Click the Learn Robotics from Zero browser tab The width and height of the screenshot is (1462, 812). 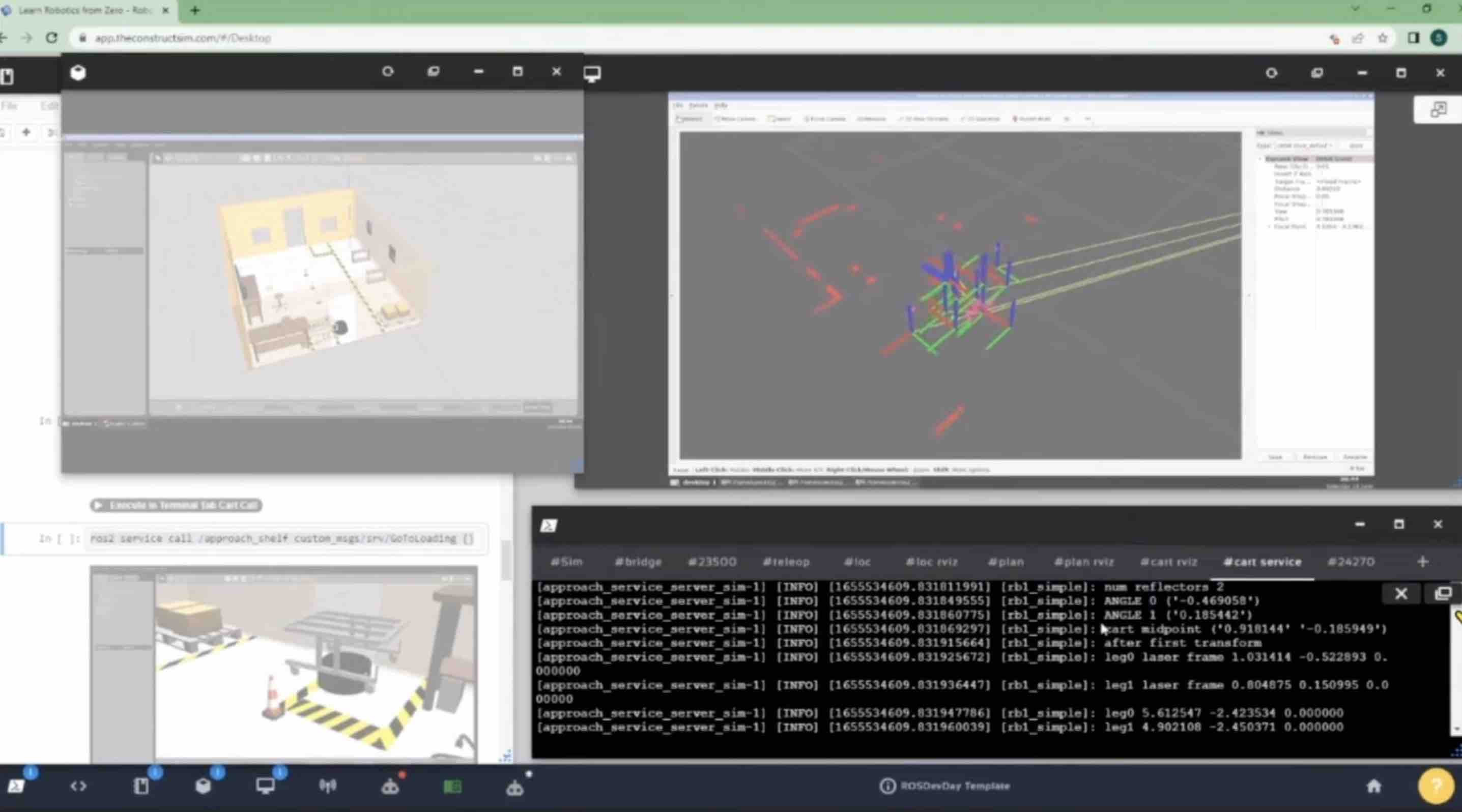click(x=87, y=10)
